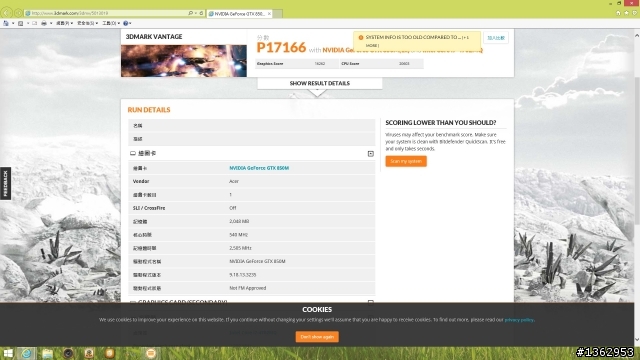The width and height of the screenshot is (640, 360).
Task: Click the Read Mail icon in command bar
Action: [x=34, y=23]
